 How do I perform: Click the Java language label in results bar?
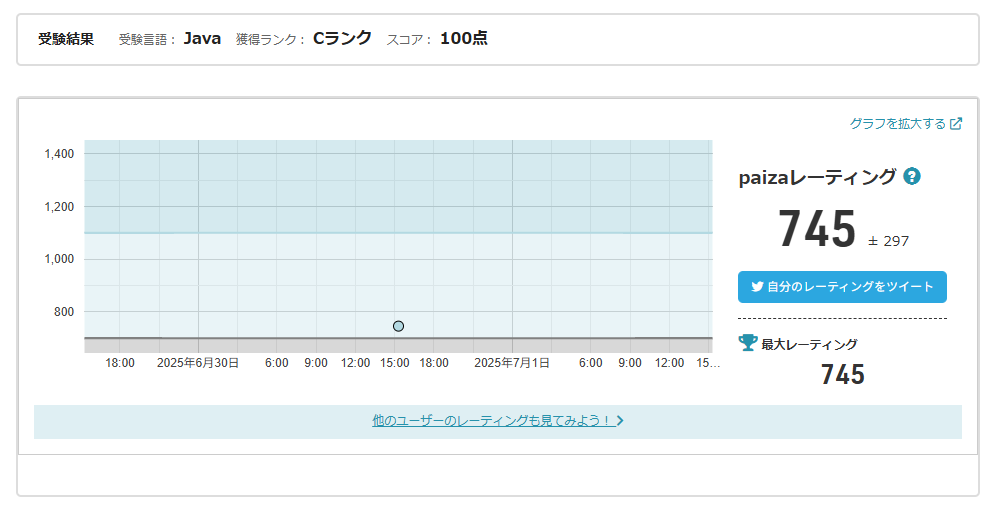click(x=202, y=38)
